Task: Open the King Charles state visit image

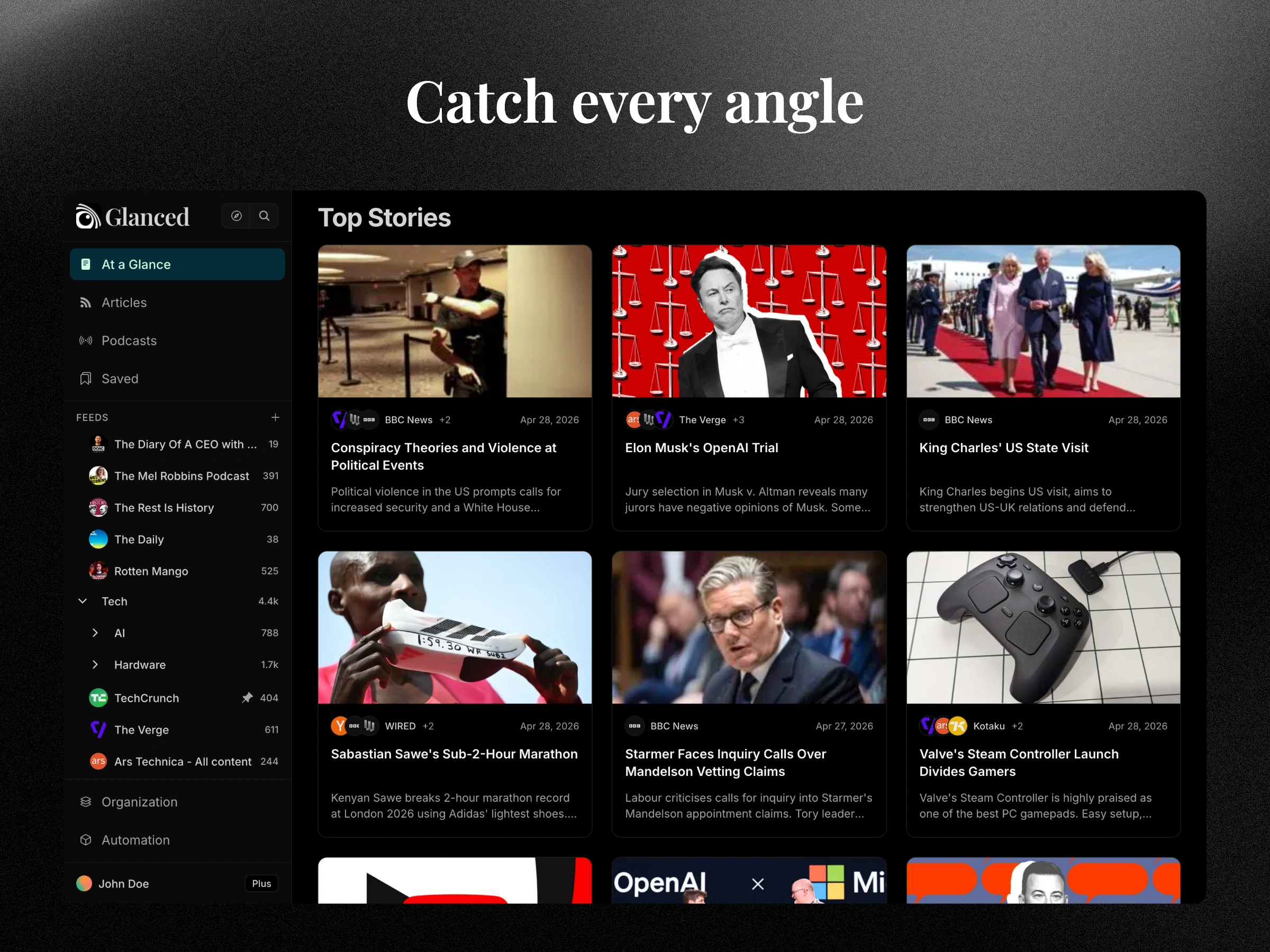Action: (x=1043, y=322)
